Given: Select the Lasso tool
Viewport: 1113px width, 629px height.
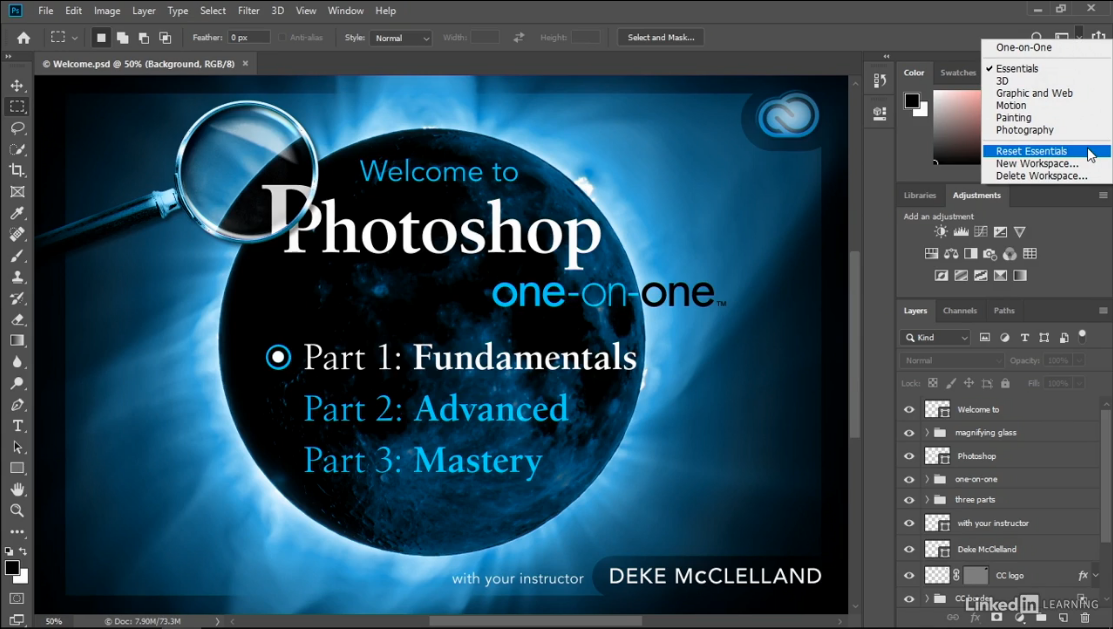Looking at the screenshot, I should [x=17, y=128].
